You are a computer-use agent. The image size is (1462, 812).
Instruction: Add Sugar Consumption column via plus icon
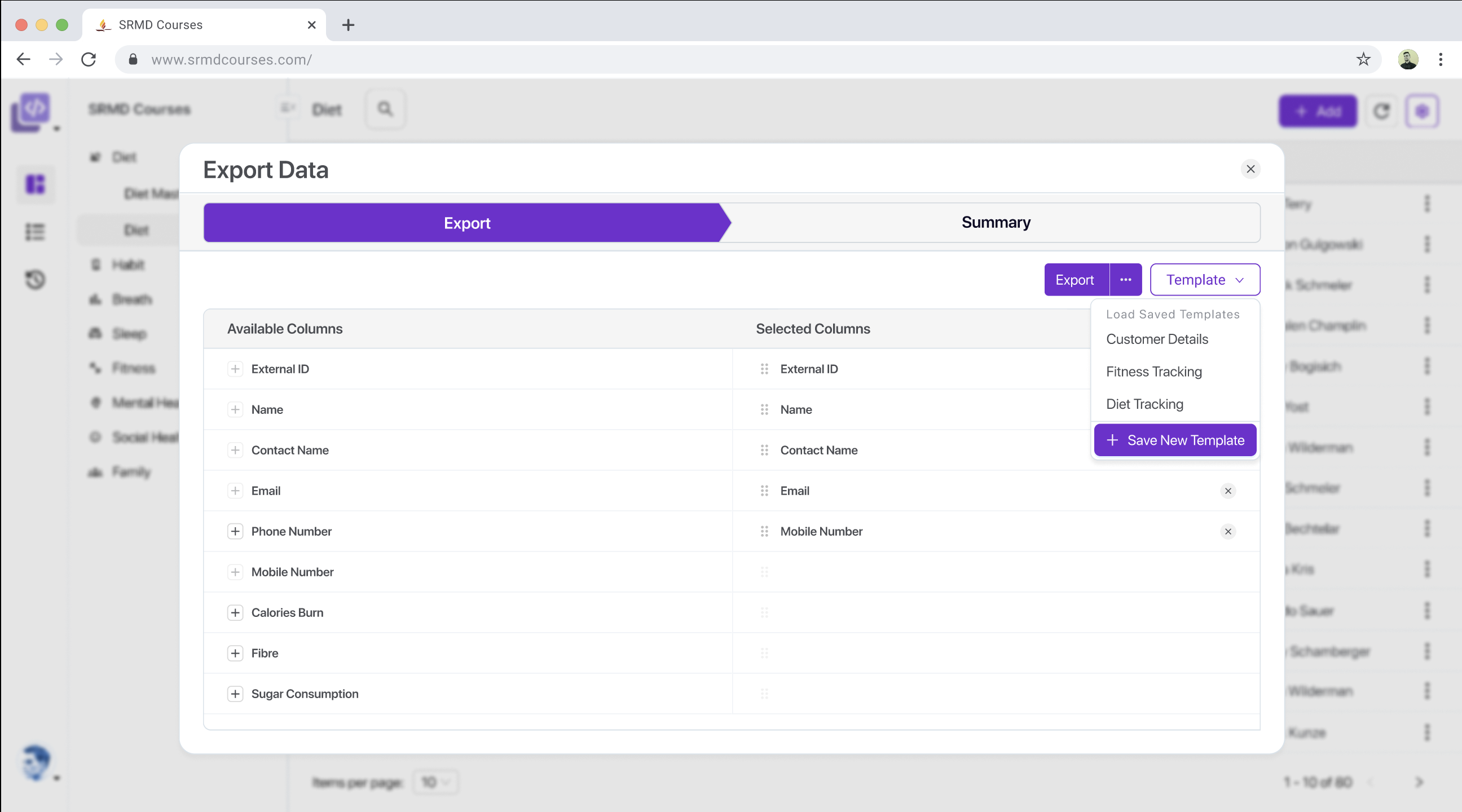point(235,694)
